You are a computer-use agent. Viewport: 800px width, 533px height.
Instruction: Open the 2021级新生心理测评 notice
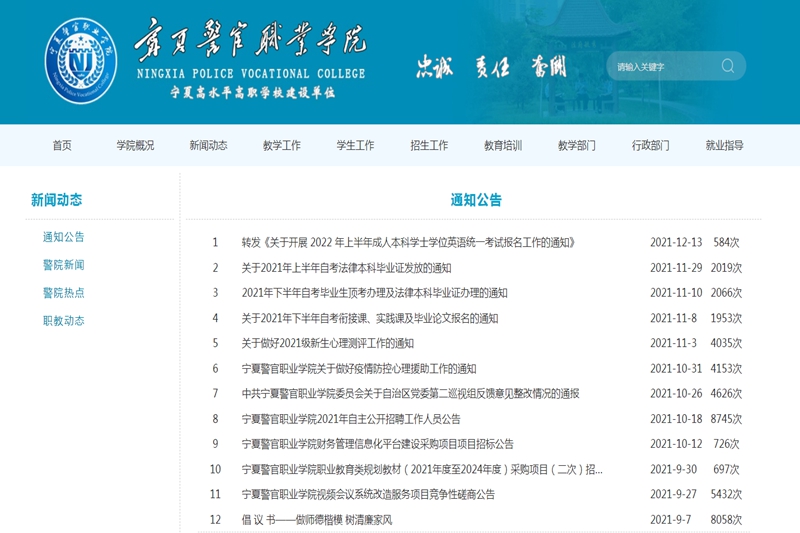click(327, 343)
